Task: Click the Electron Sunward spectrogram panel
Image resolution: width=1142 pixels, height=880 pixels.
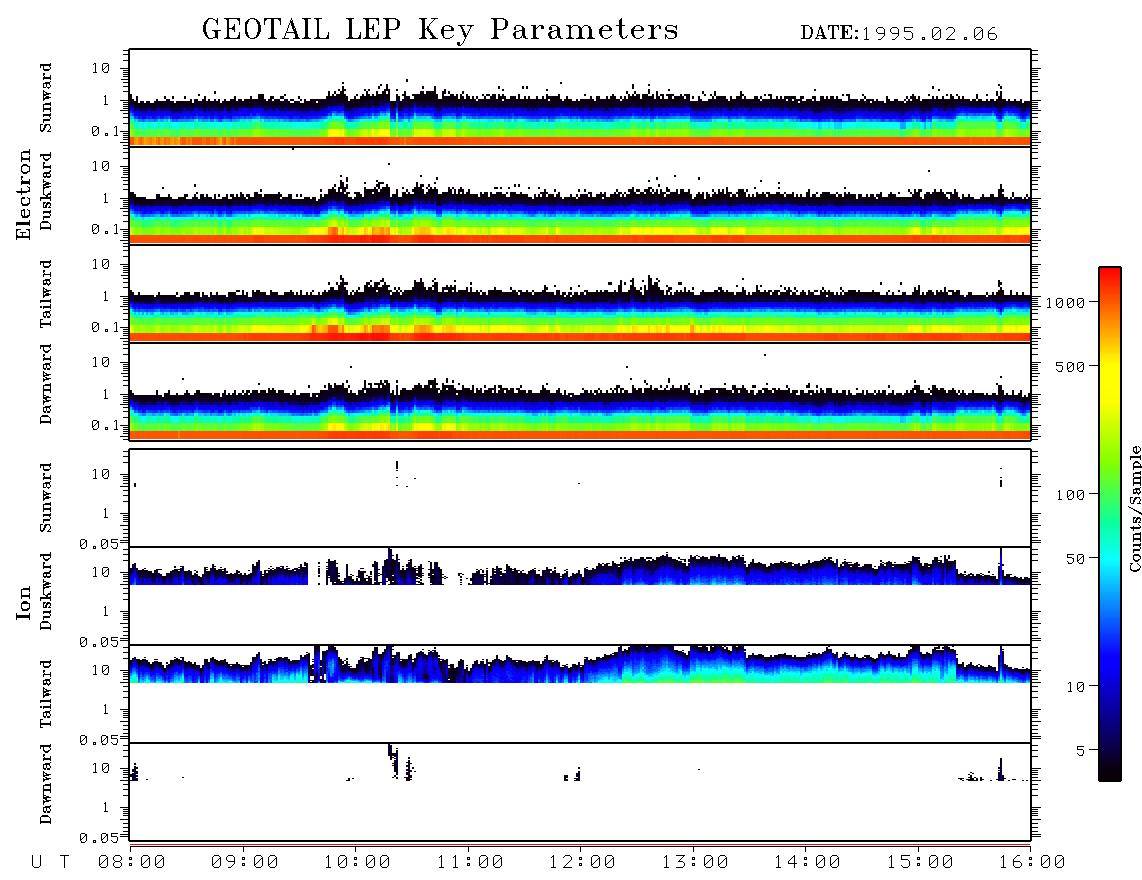Action: click(x=580, y=98)
